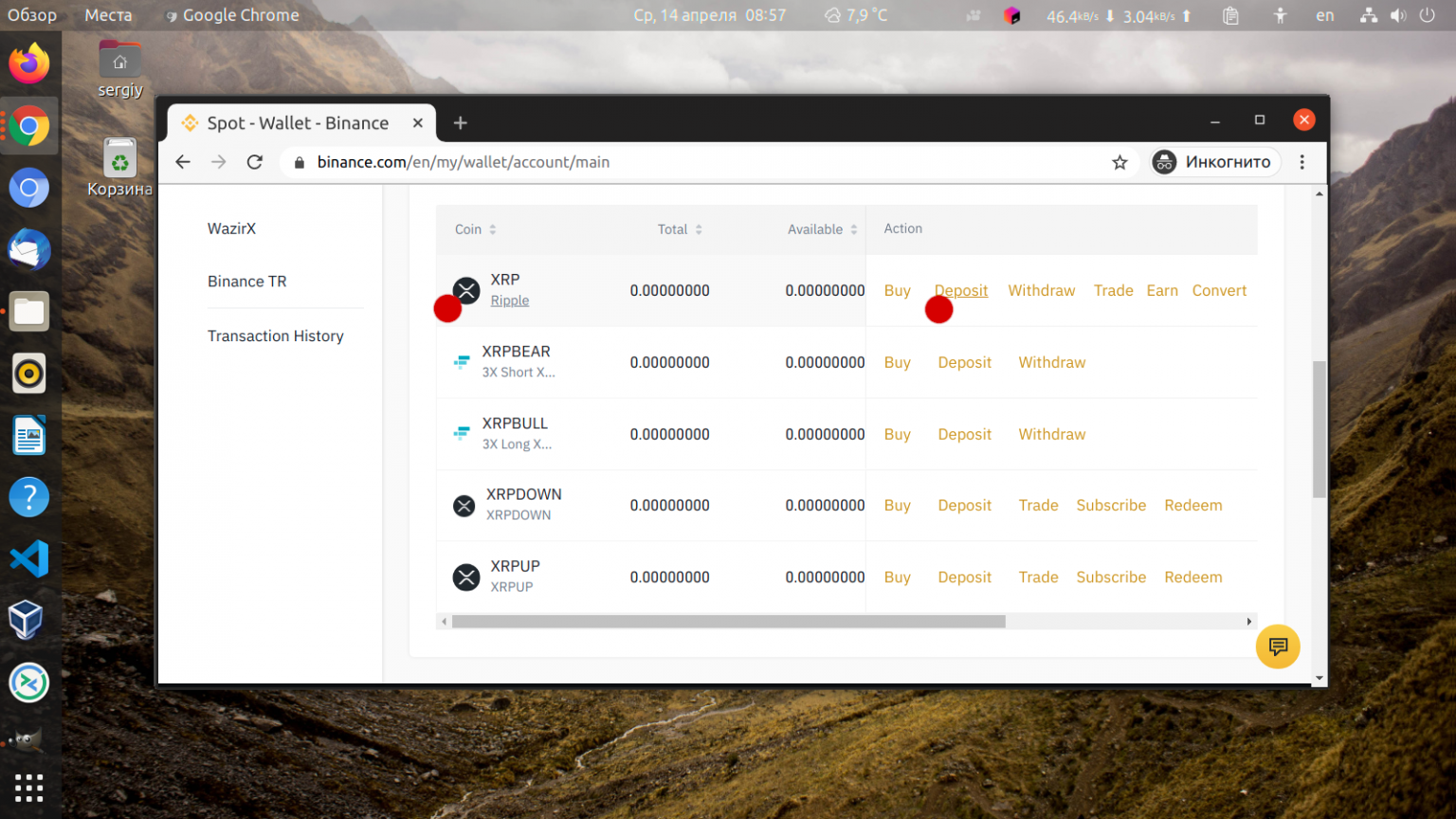Open Firefox from the dock
The image size is (1456, 819).
click(x=29, y=64)
